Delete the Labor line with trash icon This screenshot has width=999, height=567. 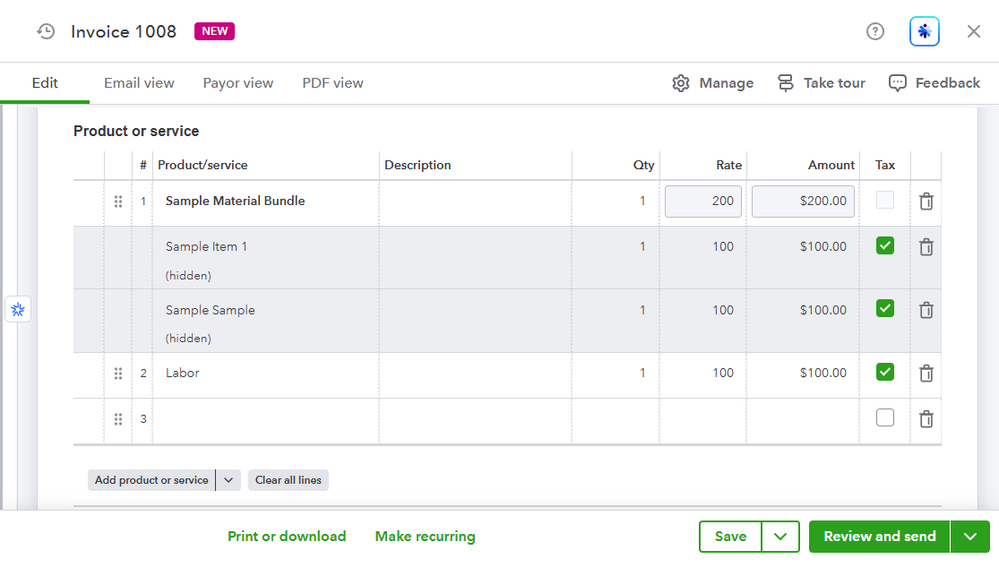926,373
